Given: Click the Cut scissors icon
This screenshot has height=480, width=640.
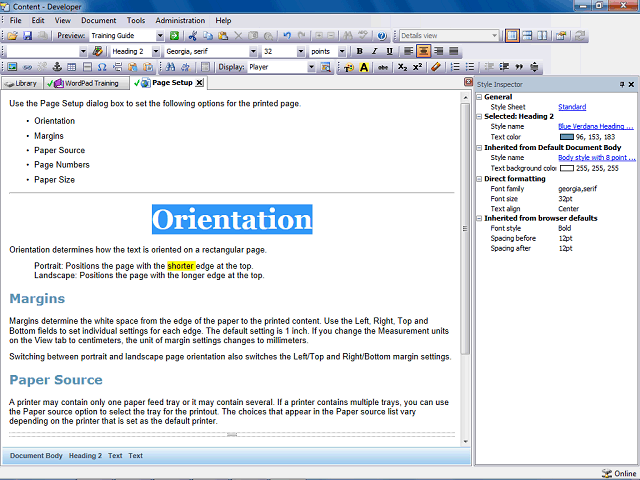Looking at the screenshot, I should pyautogui.click(x=192, y=36).
